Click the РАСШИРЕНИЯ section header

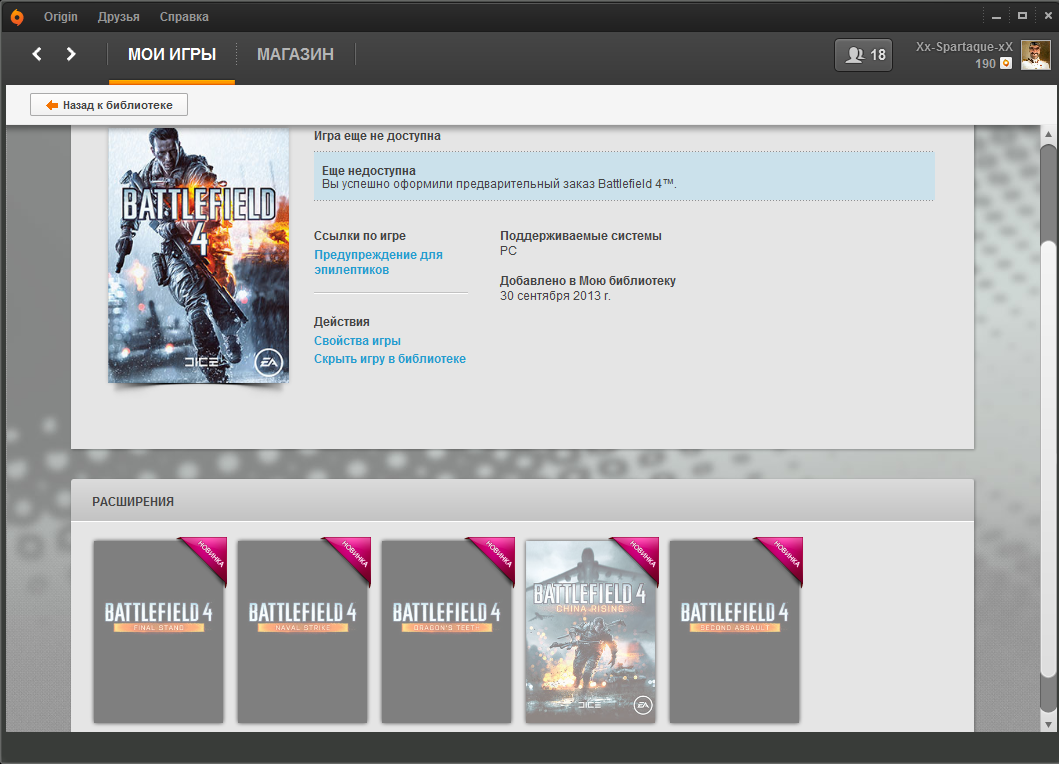click(x=133, y=502)
